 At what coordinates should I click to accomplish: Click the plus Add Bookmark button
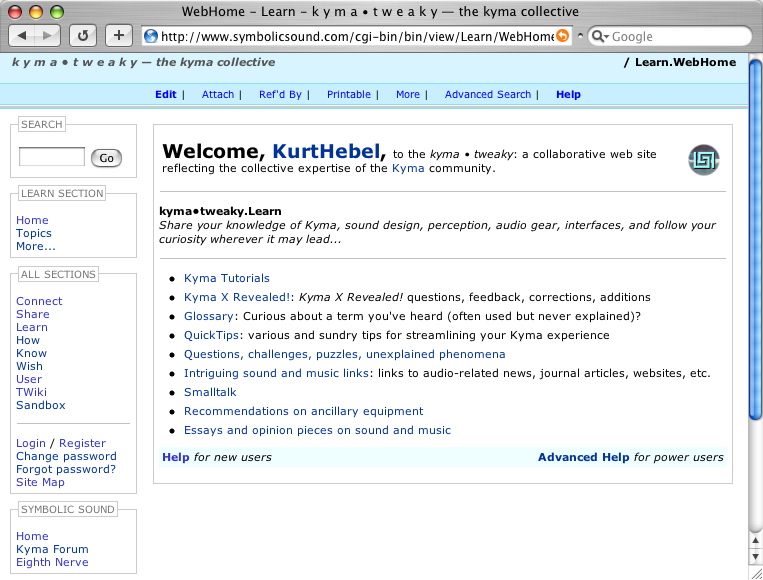click(119, 36)
